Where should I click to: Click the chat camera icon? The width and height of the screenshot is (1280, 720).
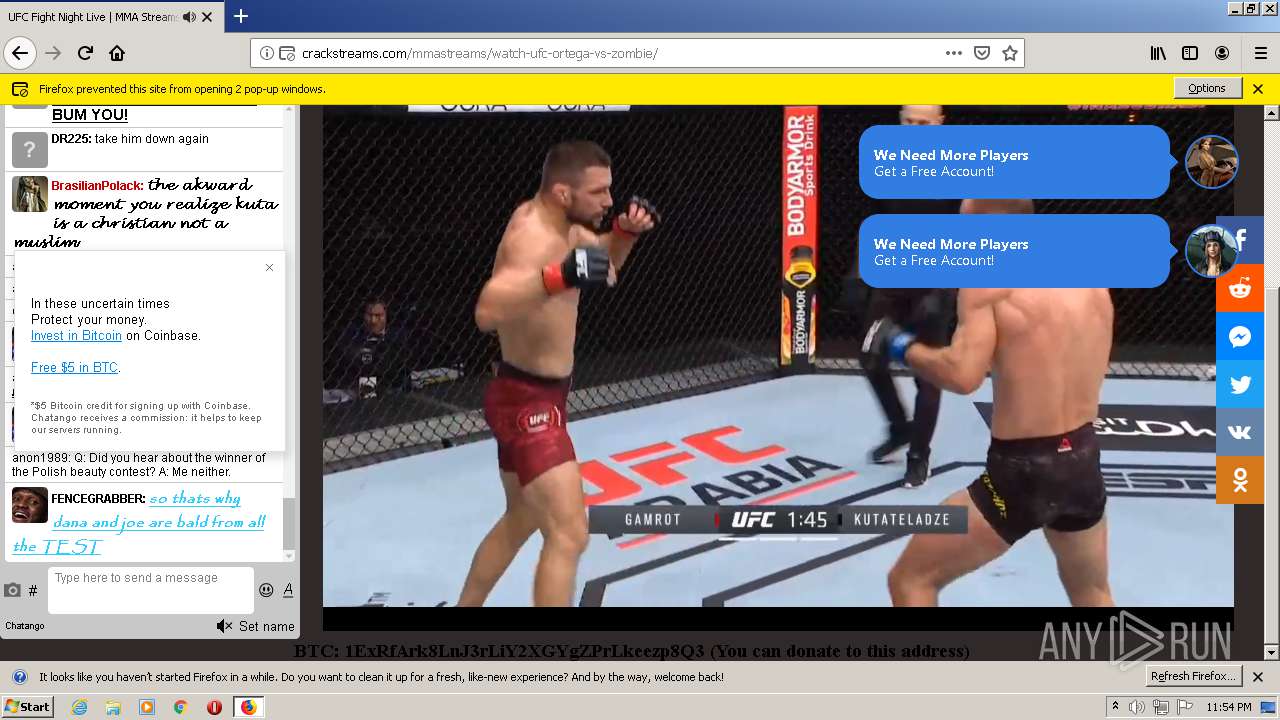(x=13, y=590)
